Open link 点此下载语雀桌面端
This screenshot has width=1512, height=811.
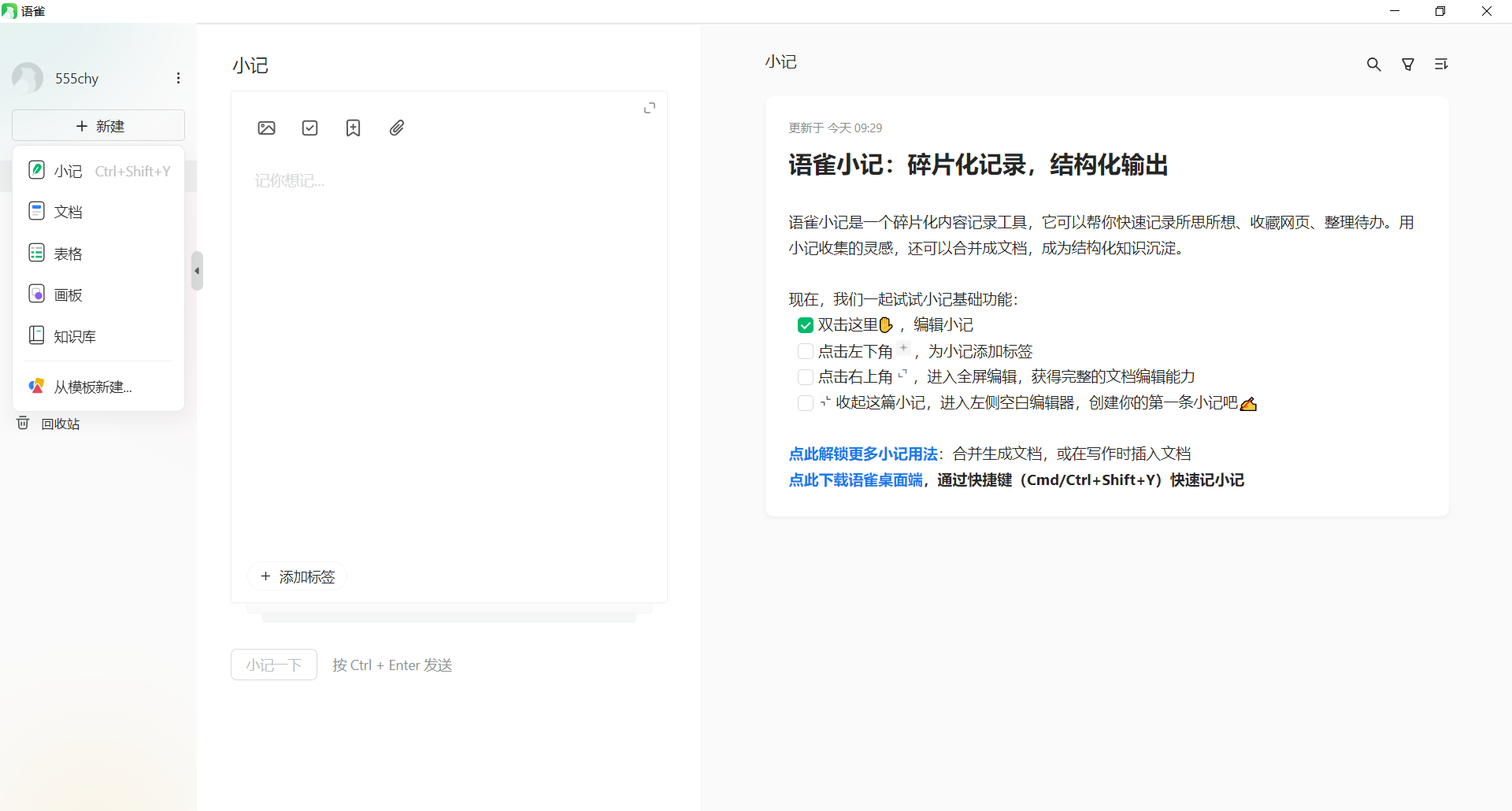click(855, 480)
